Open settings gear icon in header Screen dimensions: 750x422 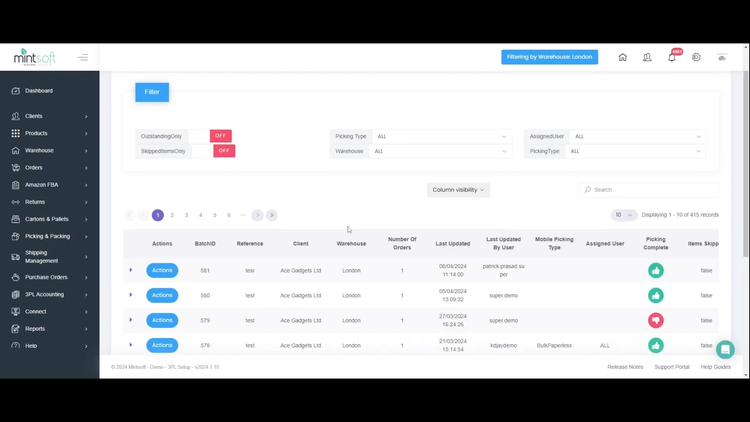(696, 57)
